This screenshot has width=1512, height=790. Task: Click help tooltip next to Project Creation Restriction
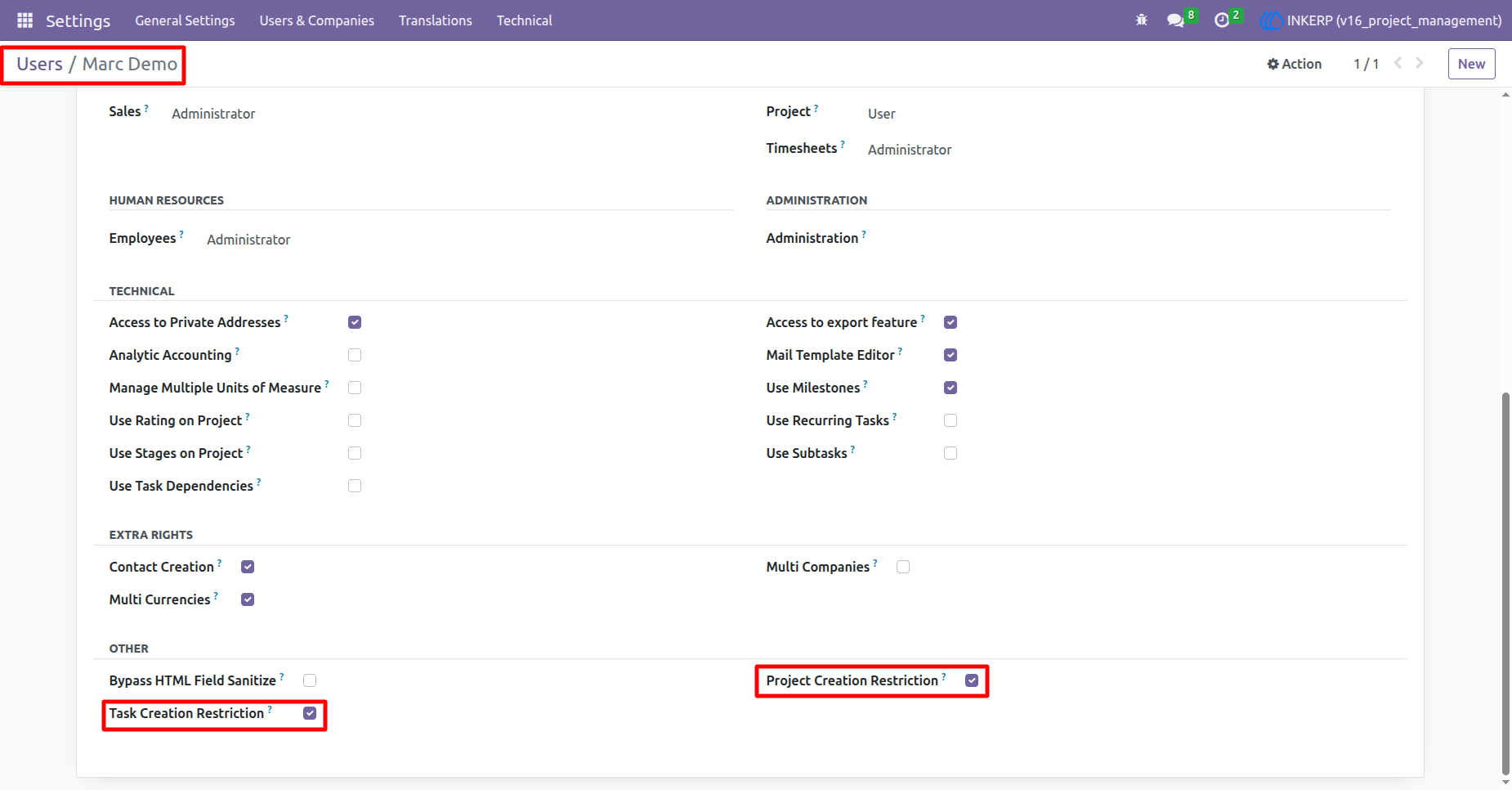(944, 676)
